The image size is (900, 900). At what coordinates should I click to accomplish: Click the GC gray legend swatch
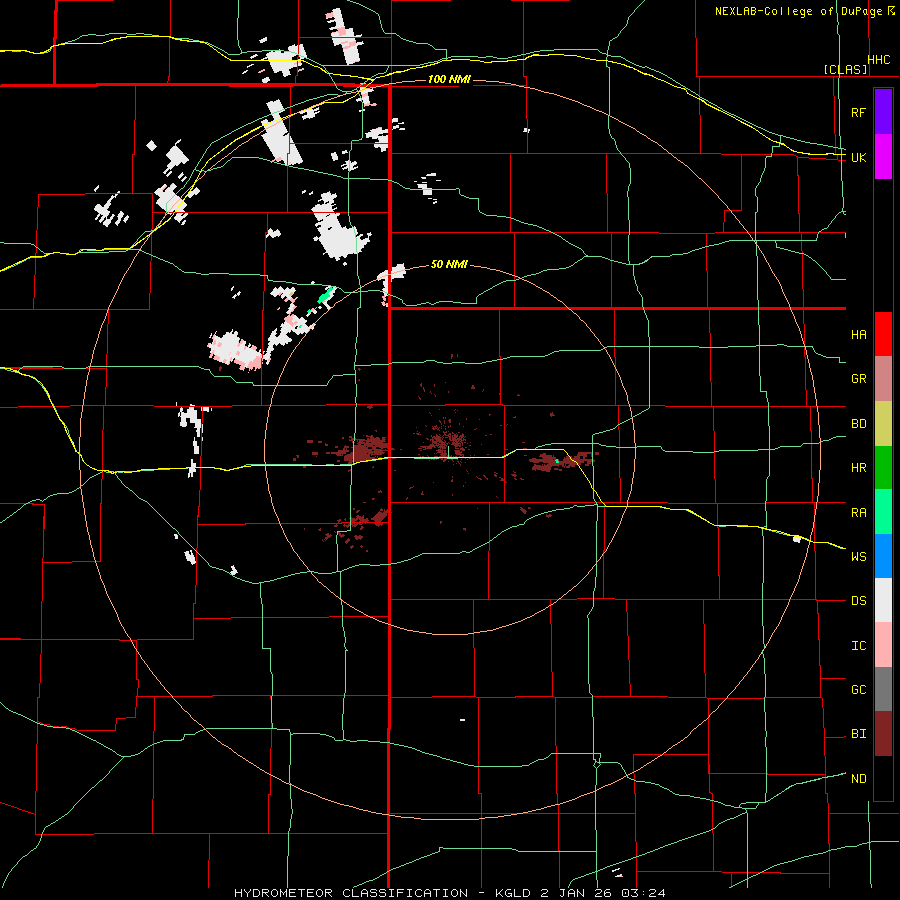tap(883, 689)
